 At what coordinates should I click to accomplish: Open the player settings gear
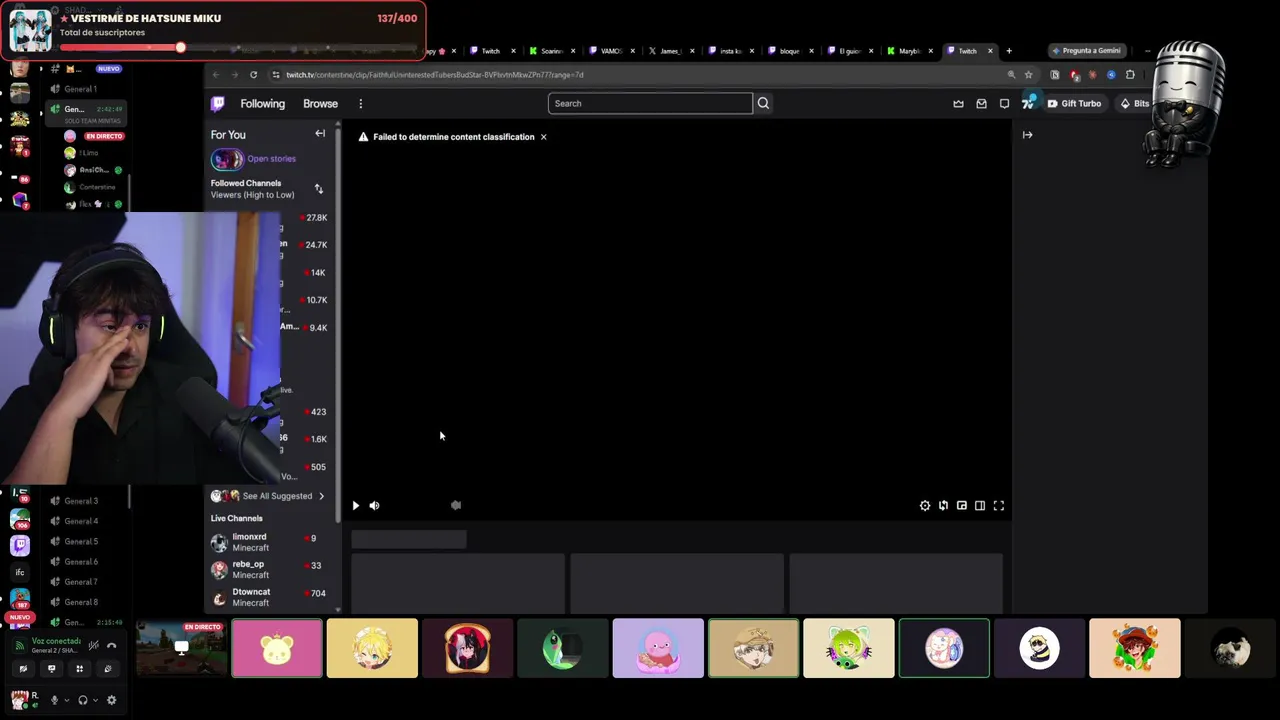925,506
